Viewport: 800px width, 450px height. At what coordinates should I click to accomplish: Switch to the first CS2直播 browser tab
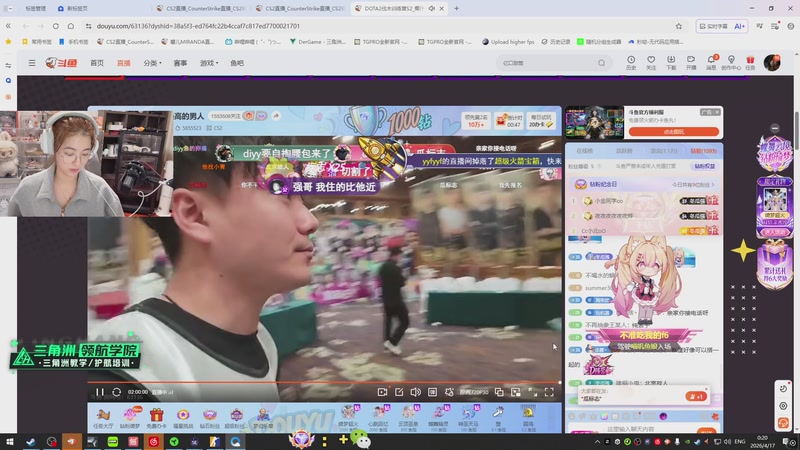tap(201, 8)
